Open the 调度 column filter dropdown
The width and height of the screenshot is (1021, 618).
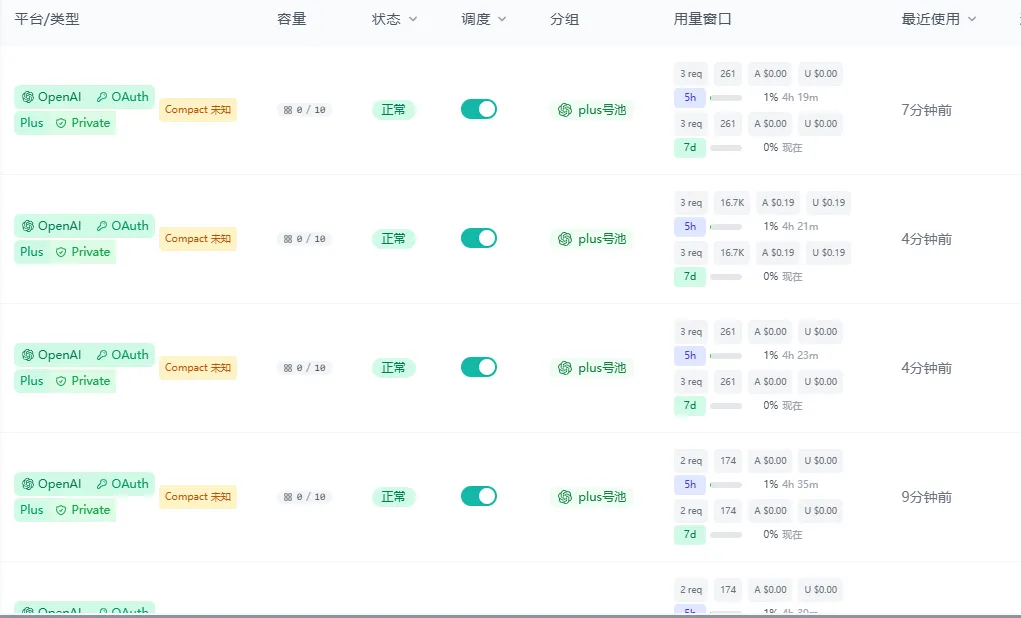point(502,20)
